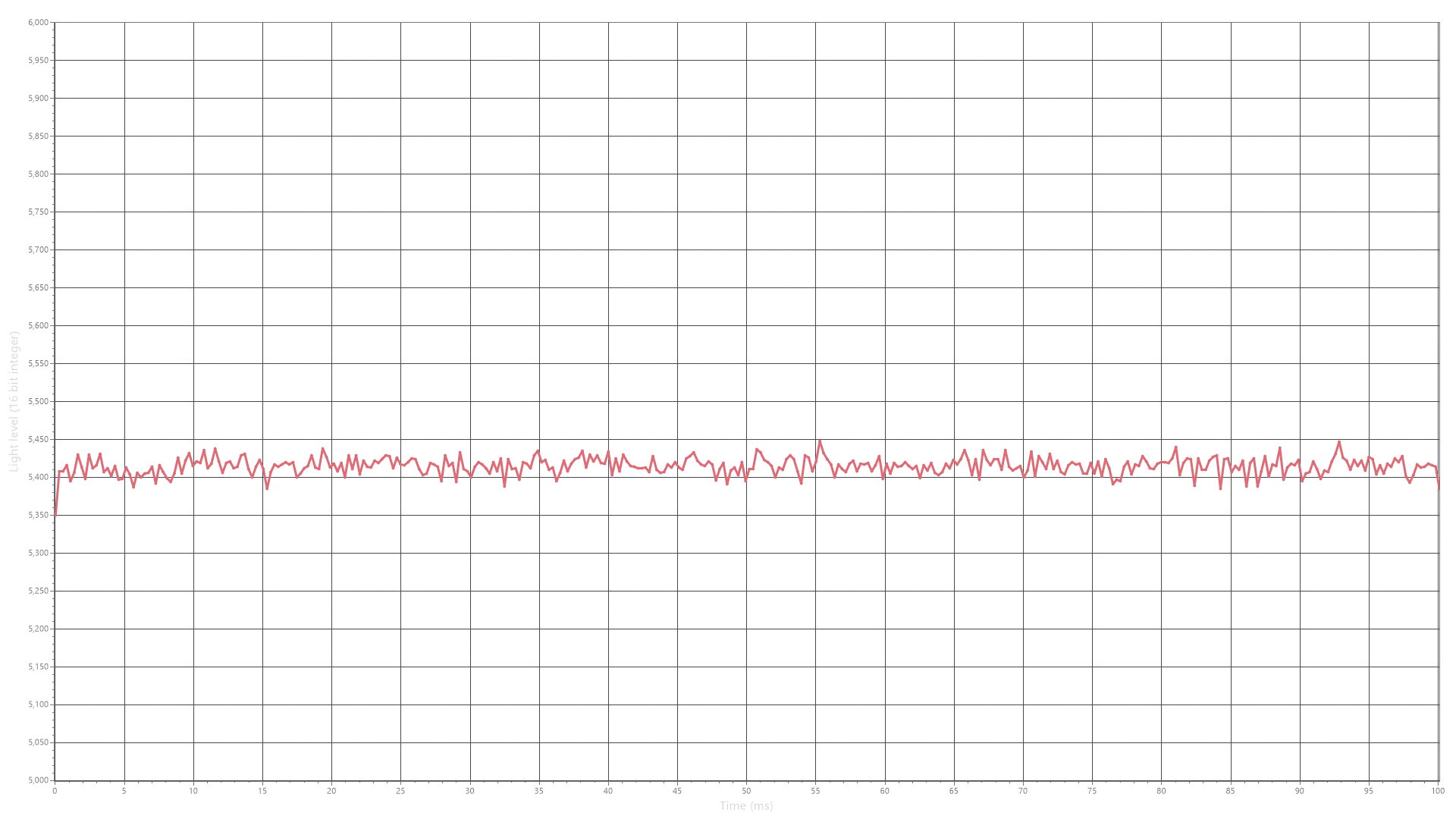
Task: Click the topmost y-axis tick mark
Action: pyautogui.click(x=36, y=24)
